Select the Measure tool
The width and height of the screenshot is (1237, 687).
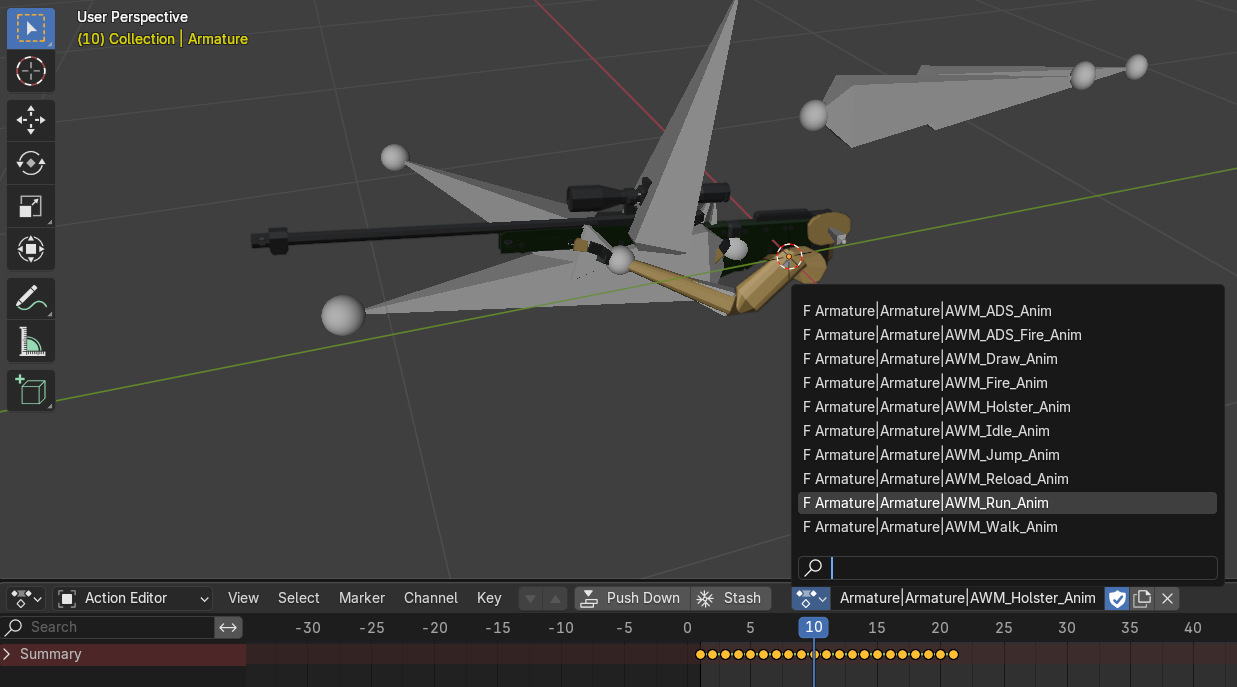[x=31, y=341]
